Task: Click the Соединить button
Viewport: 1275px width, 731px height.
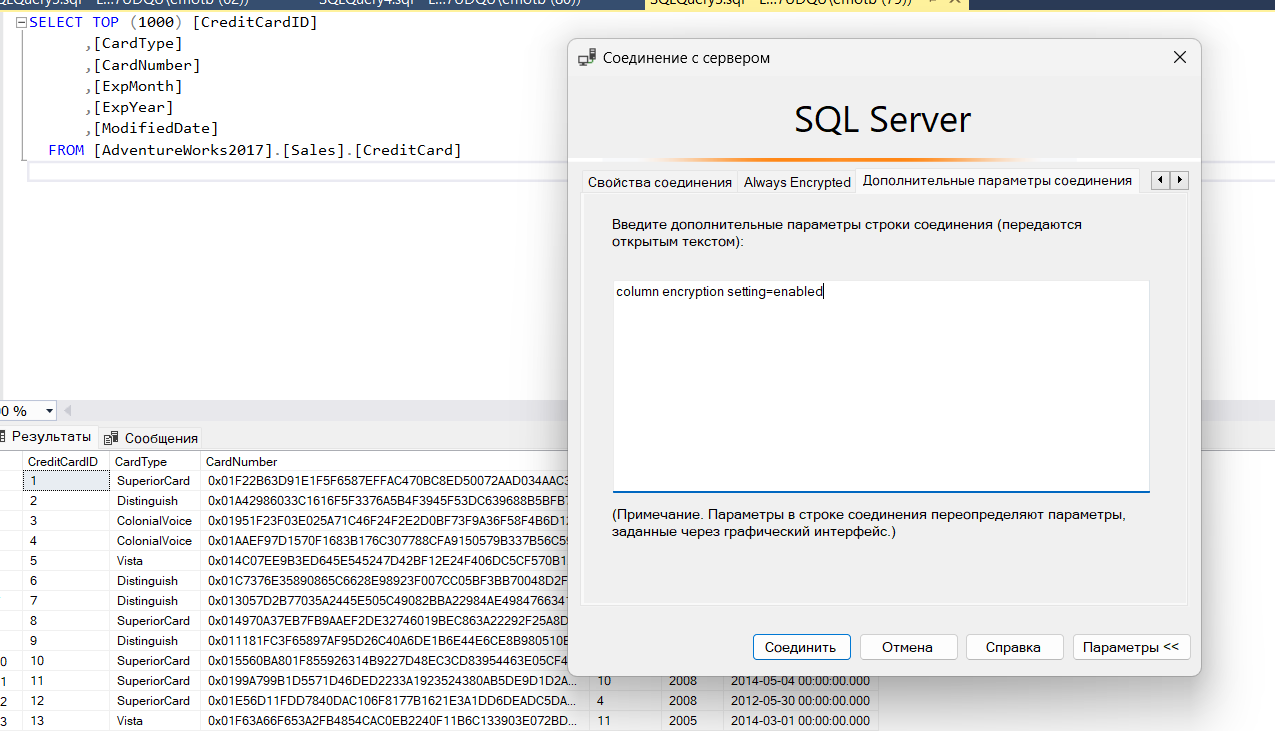Action: 801,647
